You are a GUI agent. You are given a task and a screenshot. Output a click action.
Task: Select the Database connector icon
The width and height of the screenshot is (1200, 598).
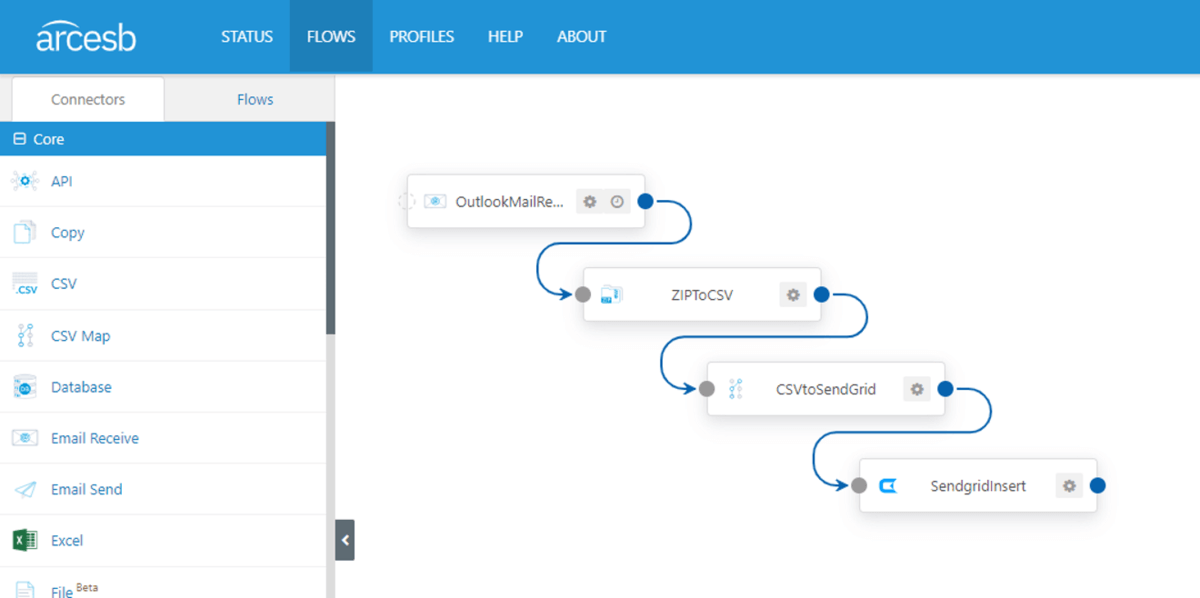point(24,387)
